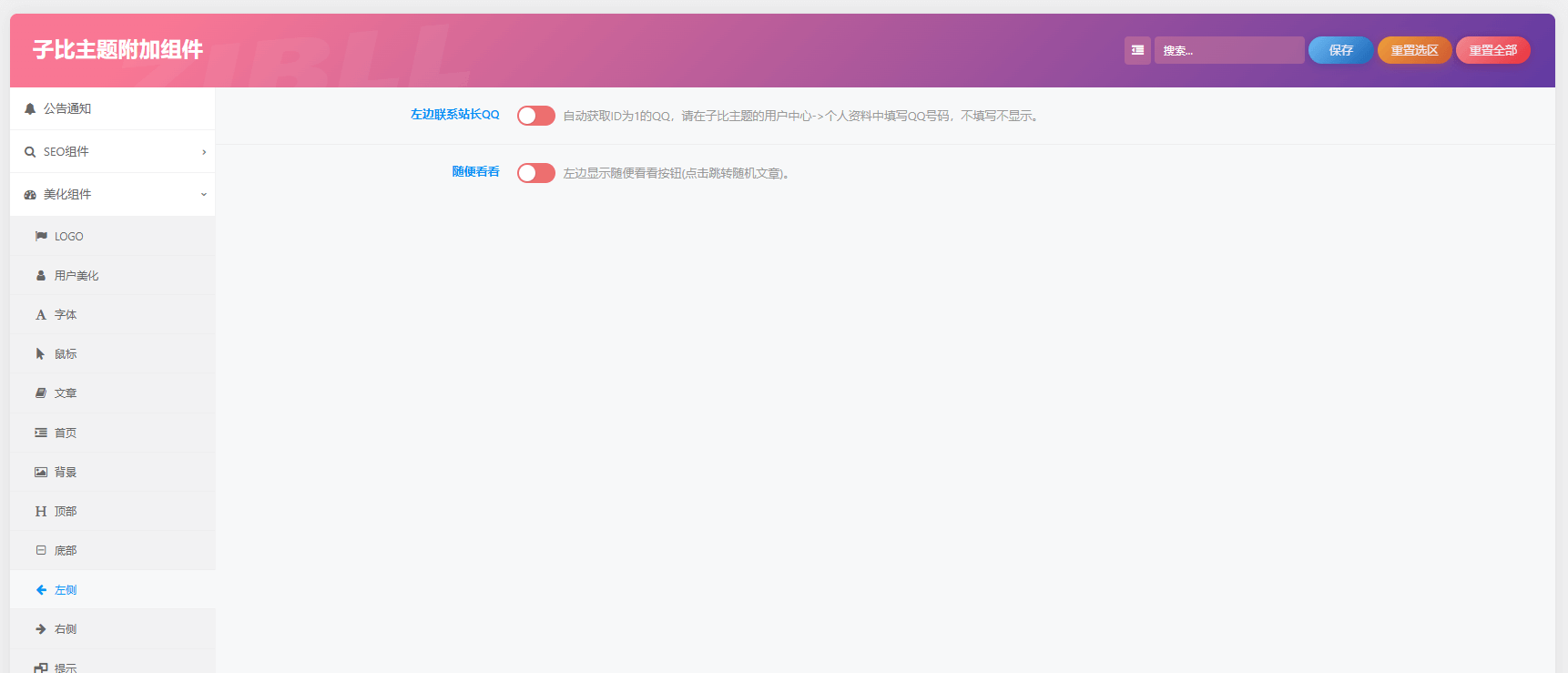Open the SEO组件 menu item
Image resolution: width=1568 pixels, height=673 pixels.
click(113, 152)
